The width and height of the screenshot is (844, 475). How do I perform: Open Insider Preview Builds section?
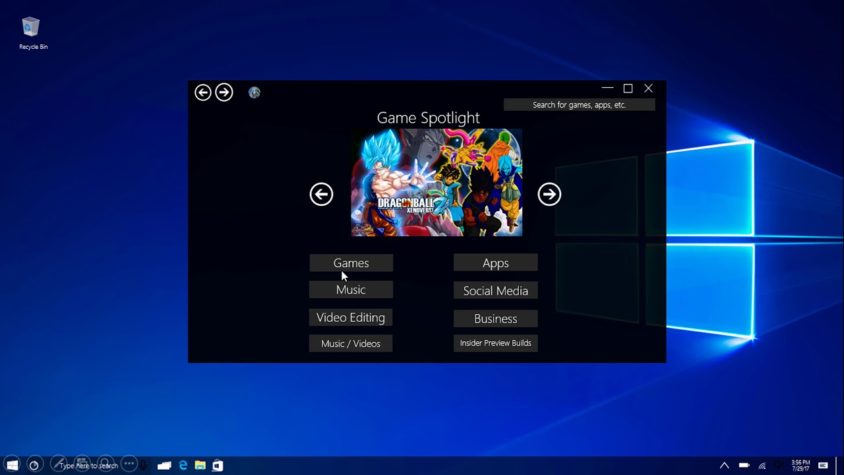point(495,343)
